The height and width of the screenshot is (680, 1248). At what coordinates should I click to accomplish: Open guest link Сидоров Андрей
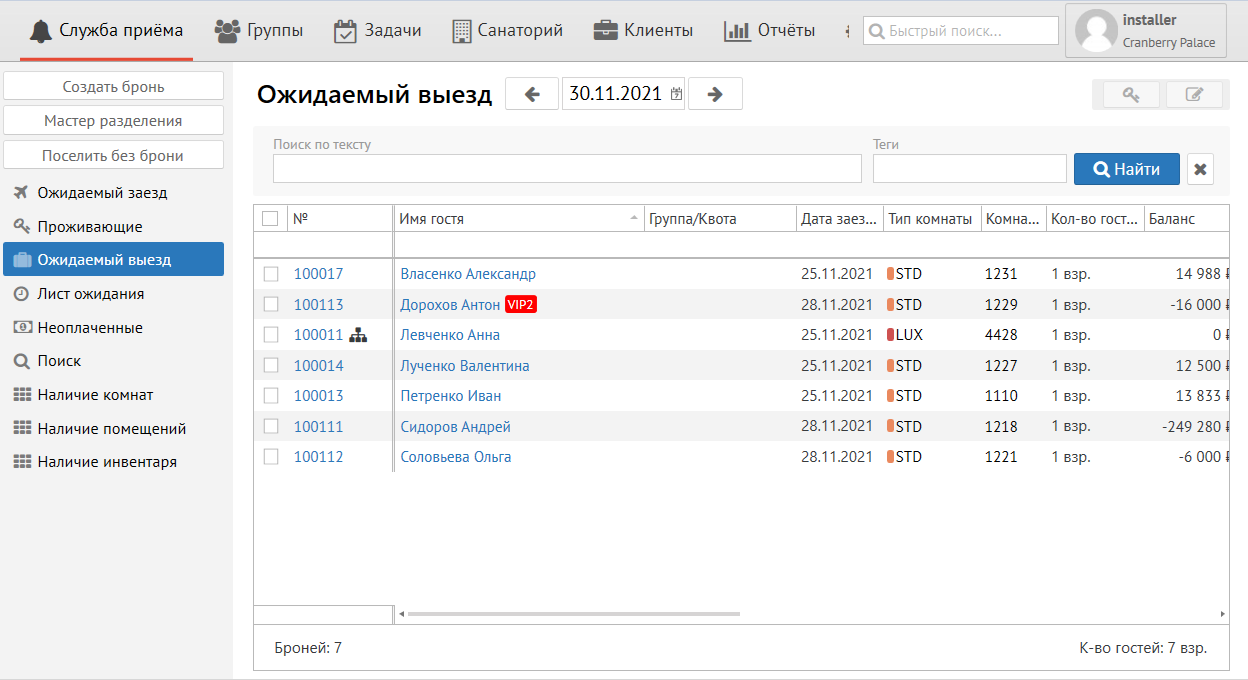[455, 427]
